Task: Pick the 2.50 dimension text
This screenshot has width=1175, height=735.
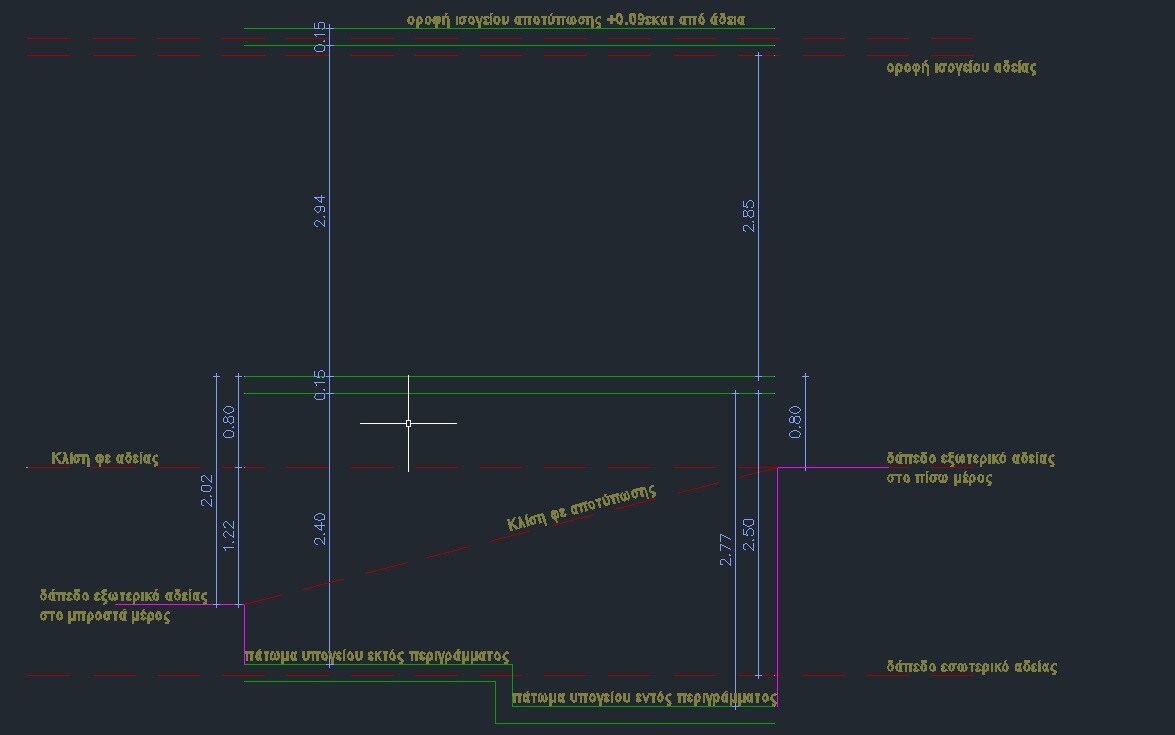Action: tap(749, 534)
